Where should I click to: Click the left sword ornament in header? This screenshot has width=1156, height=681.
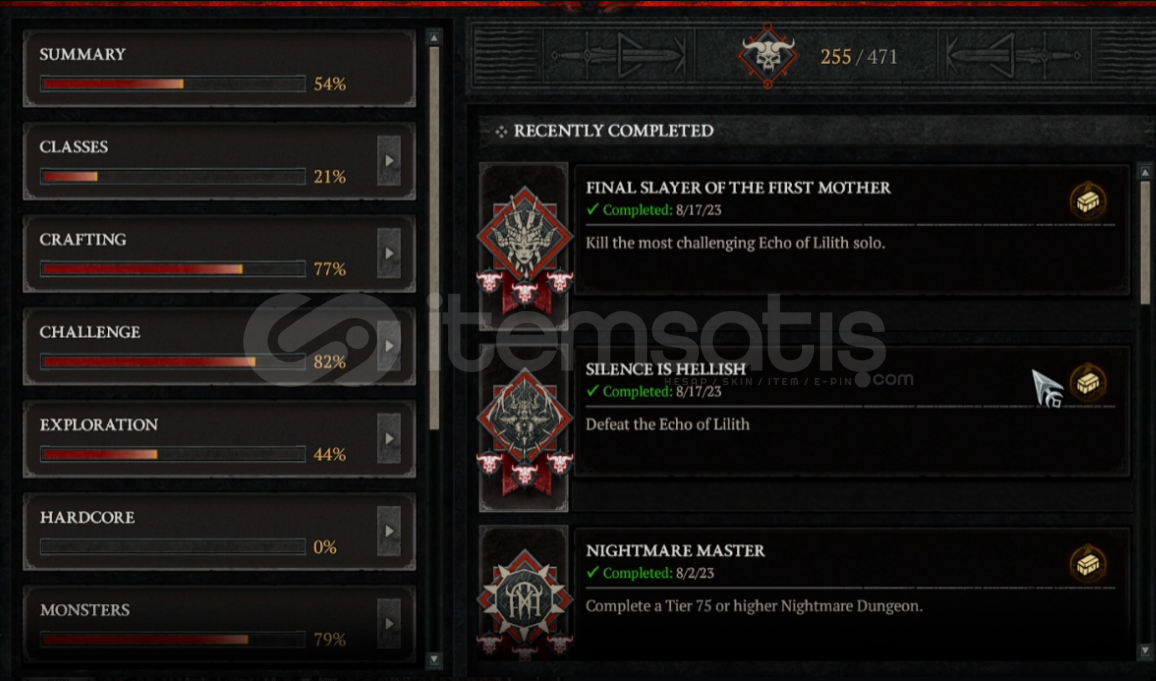pos(618,56)
